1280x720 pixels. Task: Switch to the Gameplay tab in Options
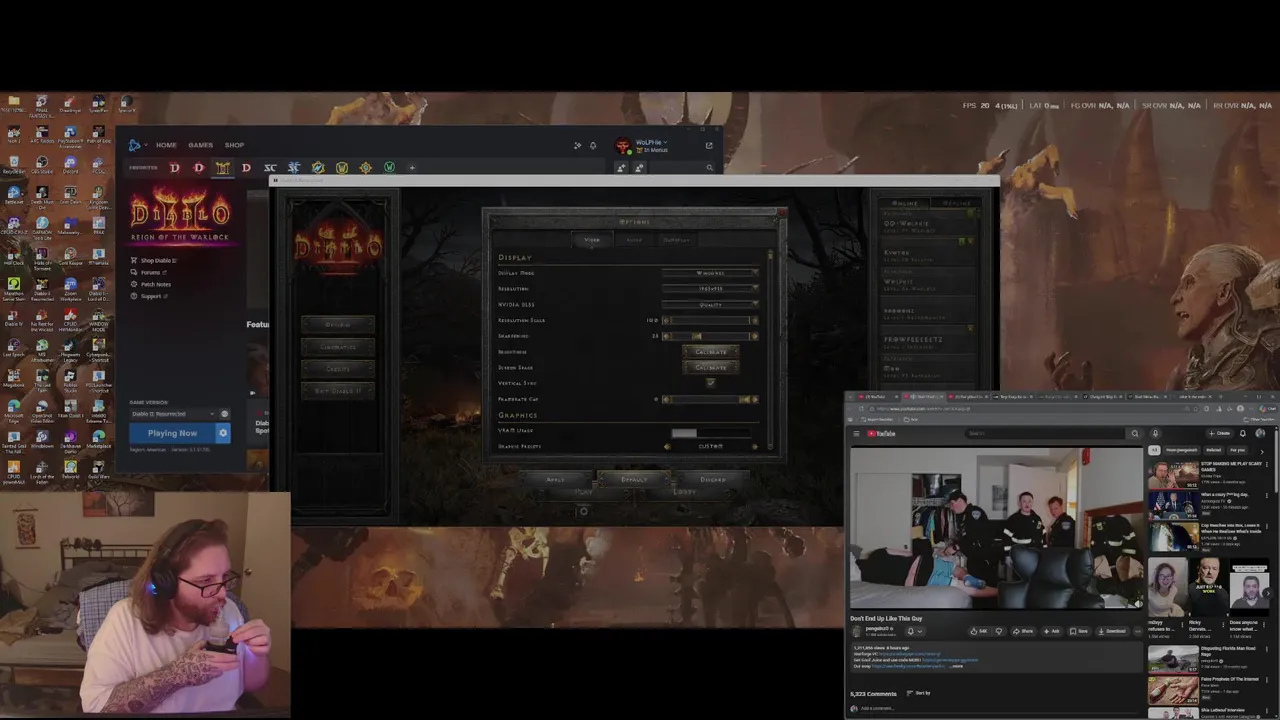[x=677, y=240]
